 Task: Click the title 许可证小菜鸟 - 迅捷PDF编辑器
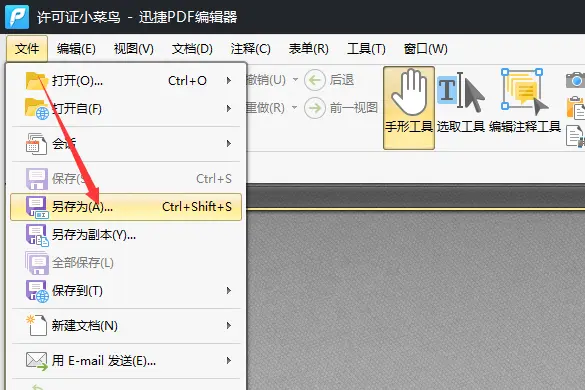click(137, 17)
